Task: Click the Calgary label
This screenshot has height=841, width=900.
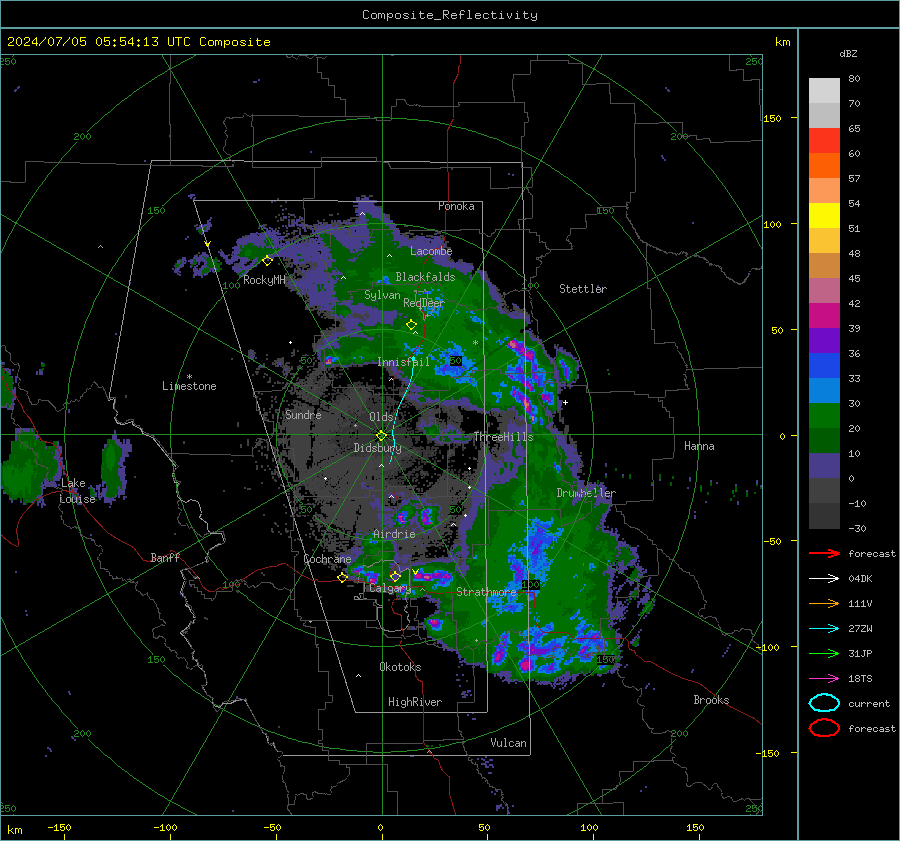Action: click(x=390, y=588)
